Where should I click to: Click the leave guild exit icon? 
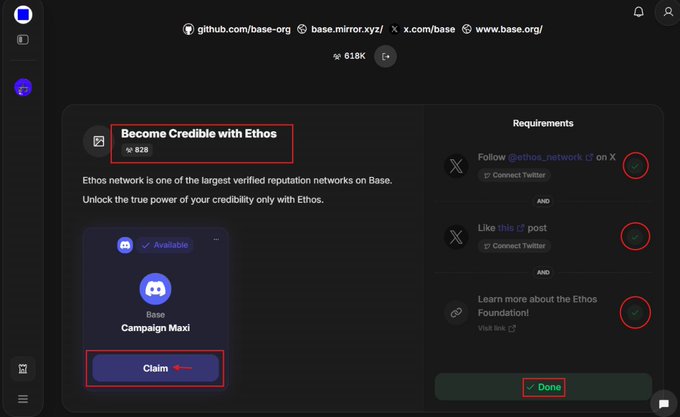[386, 56]
